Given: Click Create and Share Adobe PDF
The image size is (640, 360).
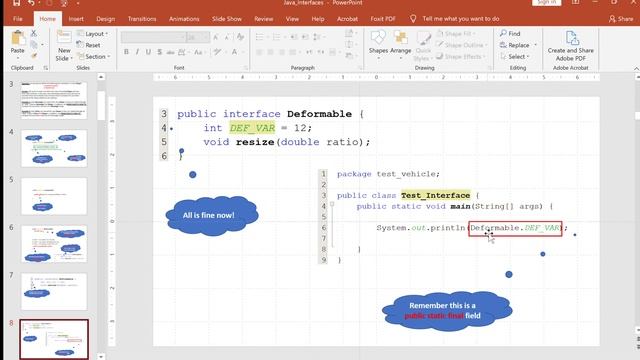Looking at the screenshot, I should coord(571,46).
